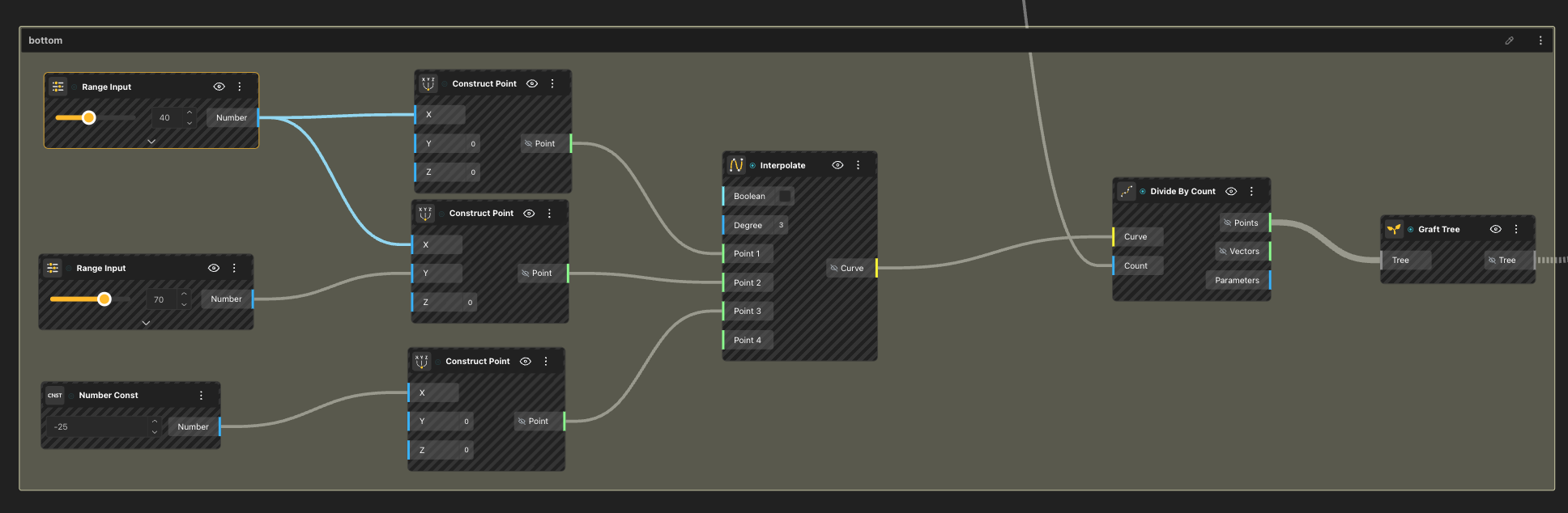Click the top Range Input slider icon
Image resolution: width=1568 pixels, height=513 pixels.
click(58, 87)
